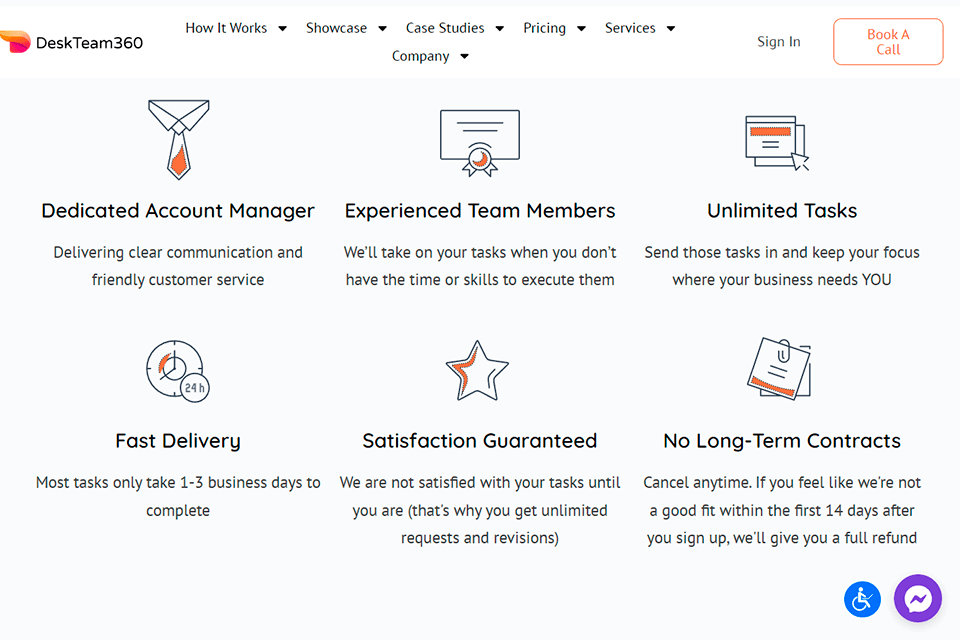Click the No Long-Term Contracts heading
The width and height of the screenshot is (960, 640).
tap(782, 441)
